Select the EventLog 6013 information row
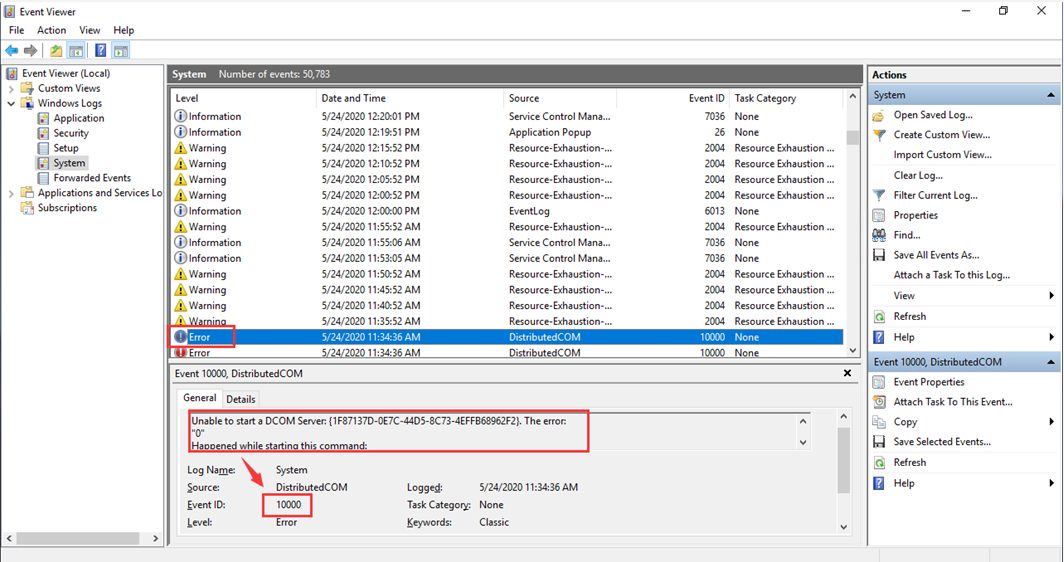The width and height of the screenshot is (1064, 562). click(x=507, y=211)
